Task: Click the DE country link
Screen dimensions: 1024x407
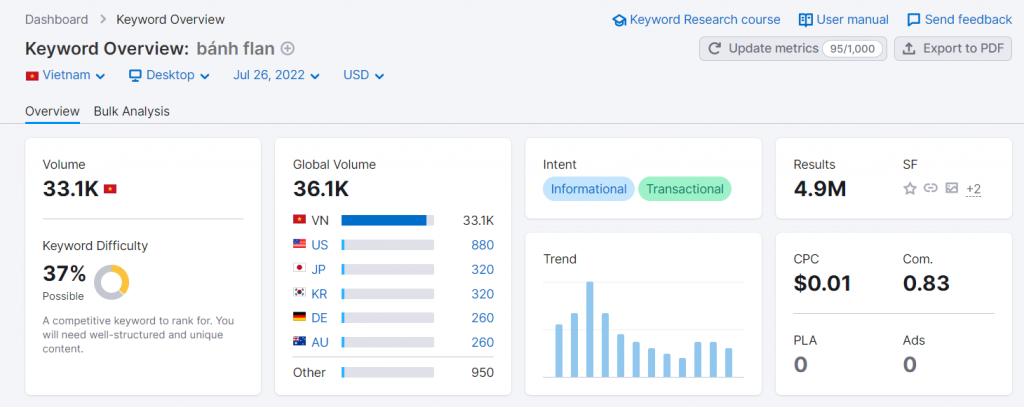Action: (x=319, y=318)
